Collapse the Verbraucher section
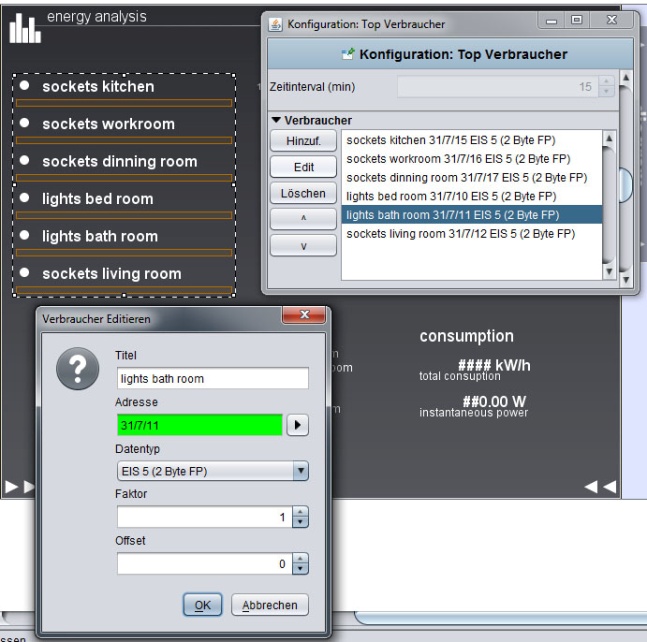647x642 pixels. click(x=277, y=120)
